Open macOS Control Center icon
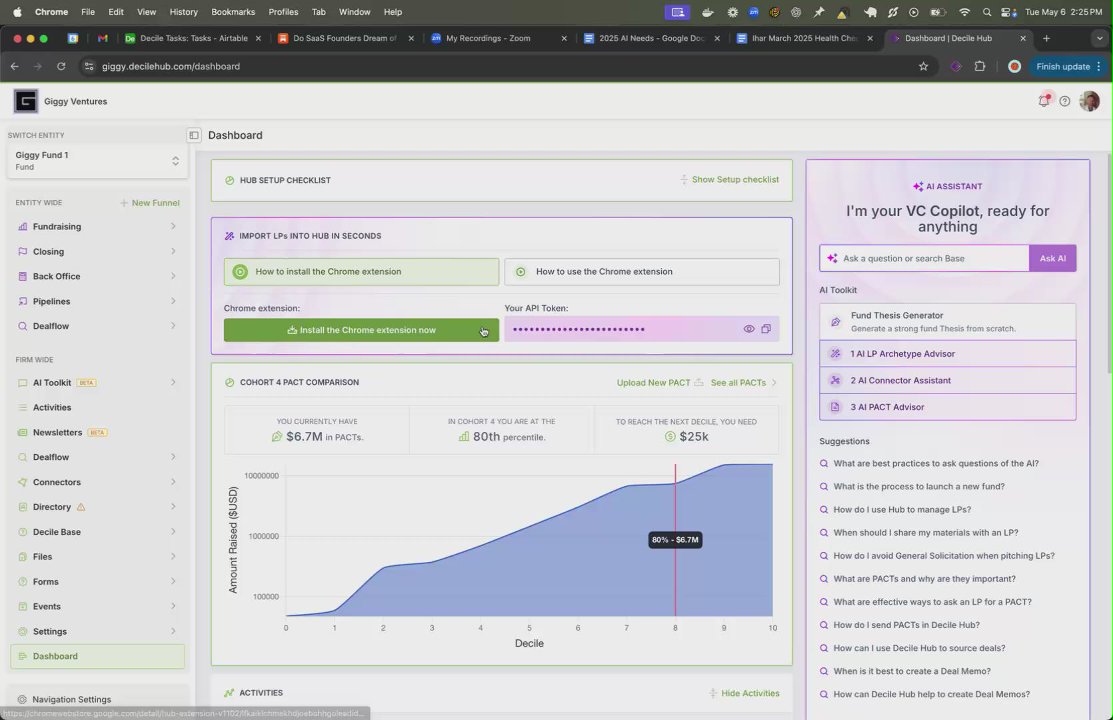Viewport: 1113px width, 720px height. click(1008, 12)
